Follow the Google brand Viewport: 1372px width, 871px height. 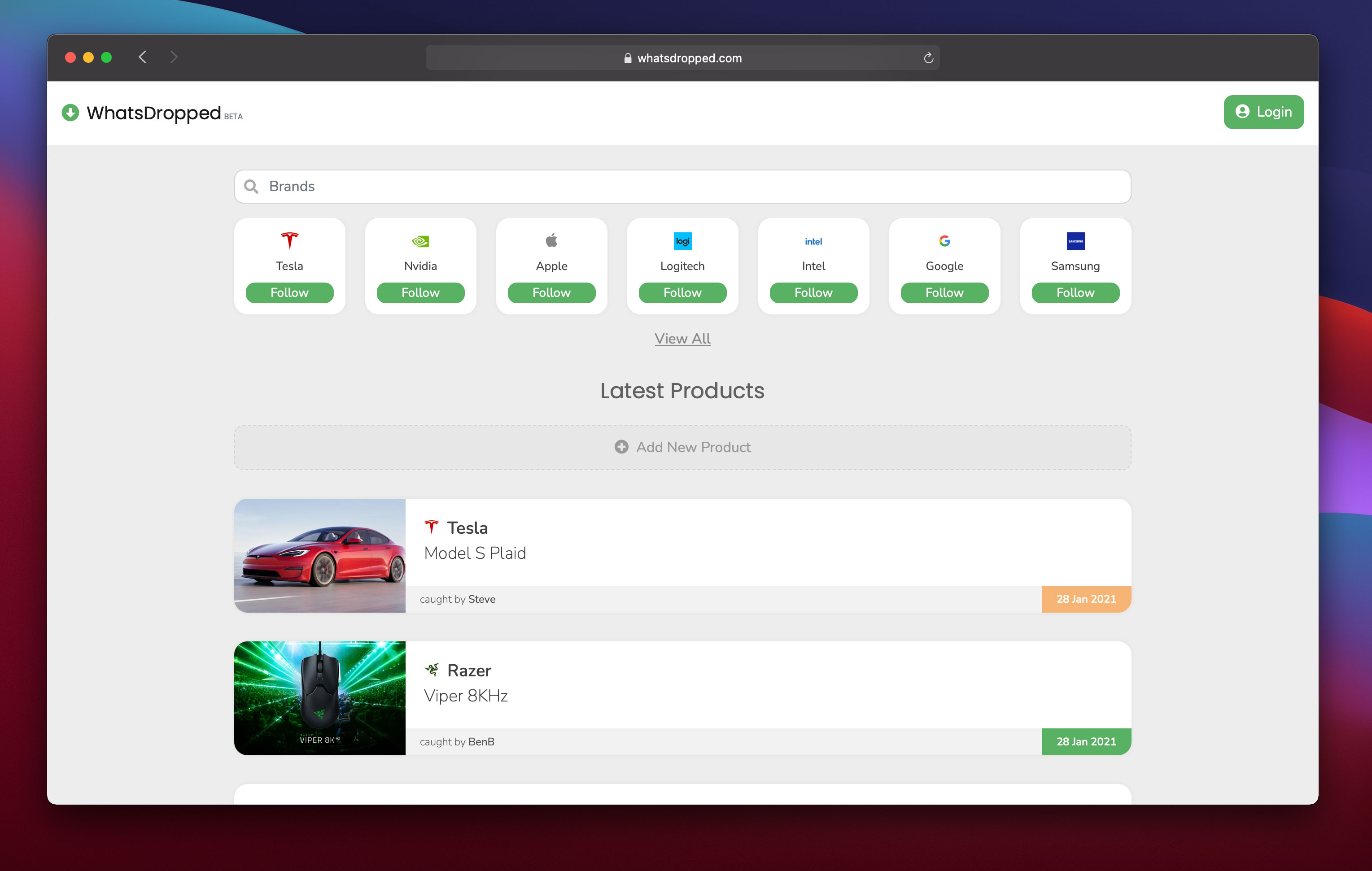pyautogui.click(x=945, y=293)
